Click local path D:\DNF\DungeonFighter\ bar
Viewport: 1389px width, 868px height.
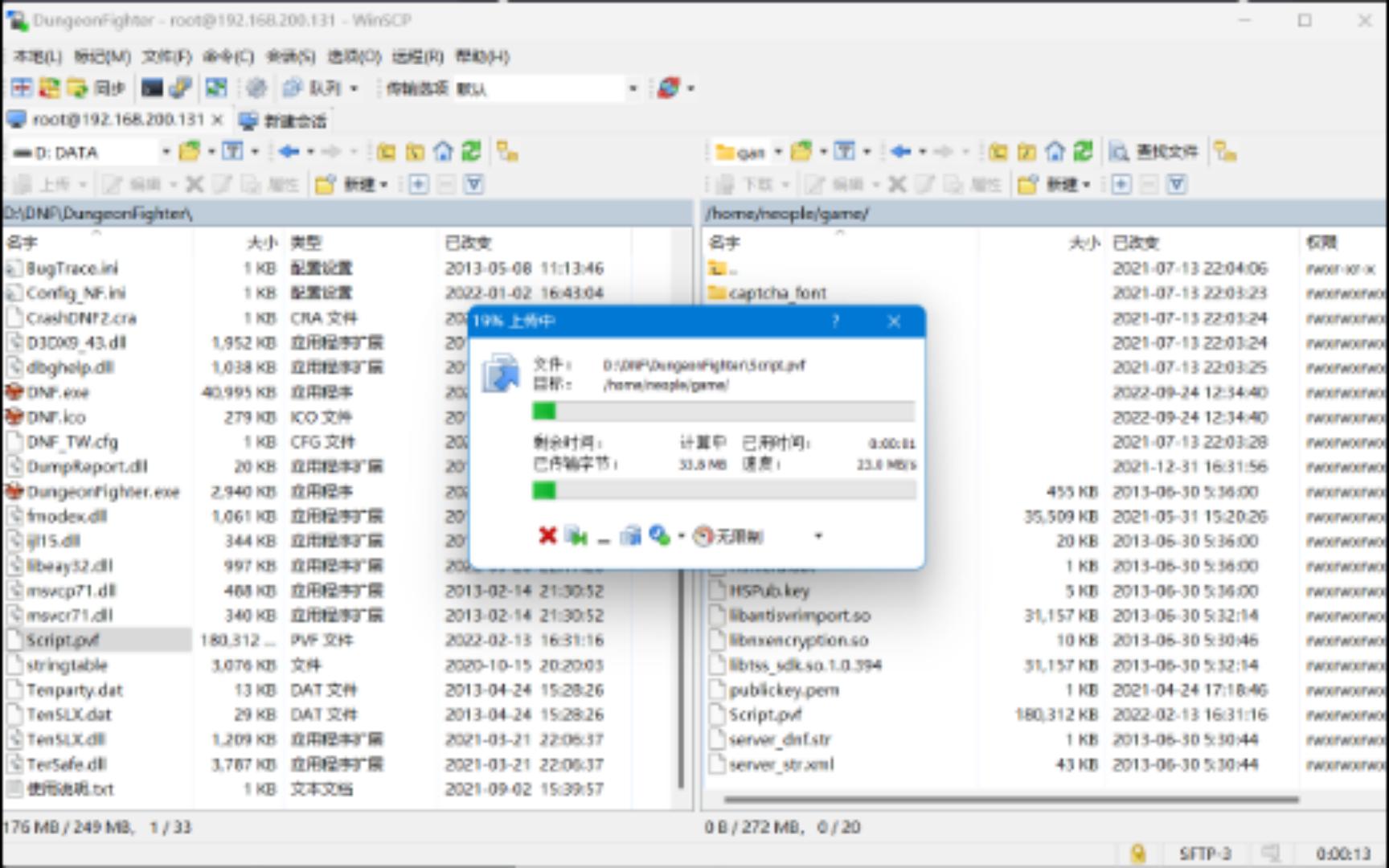coord(346,214)
